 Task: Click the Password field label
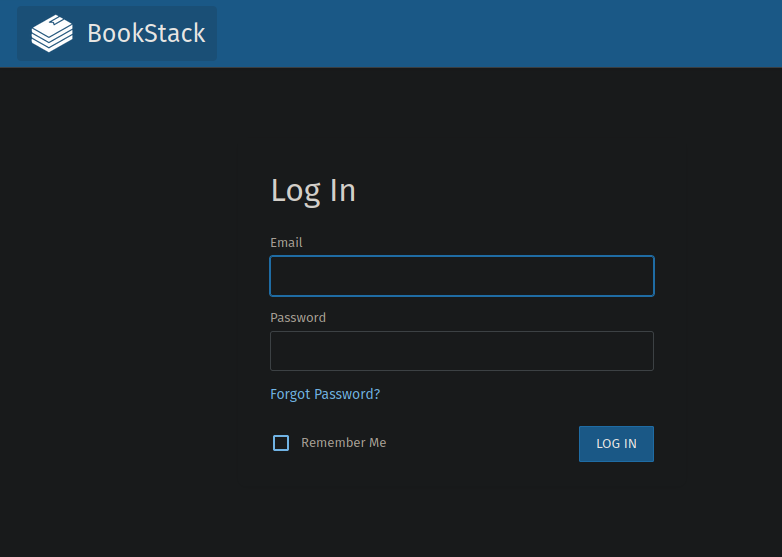coord(298,318)
